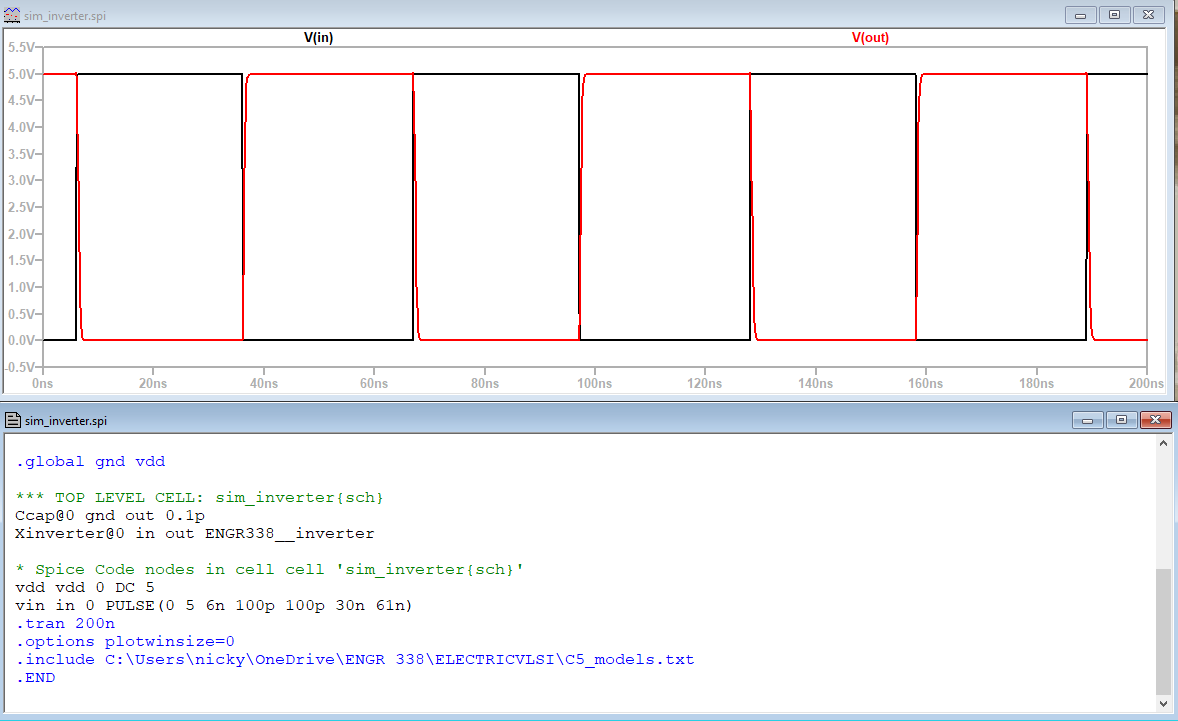Click the netlist window's document icon
The image size is (1178, 721).
click(x=13, y=420)
